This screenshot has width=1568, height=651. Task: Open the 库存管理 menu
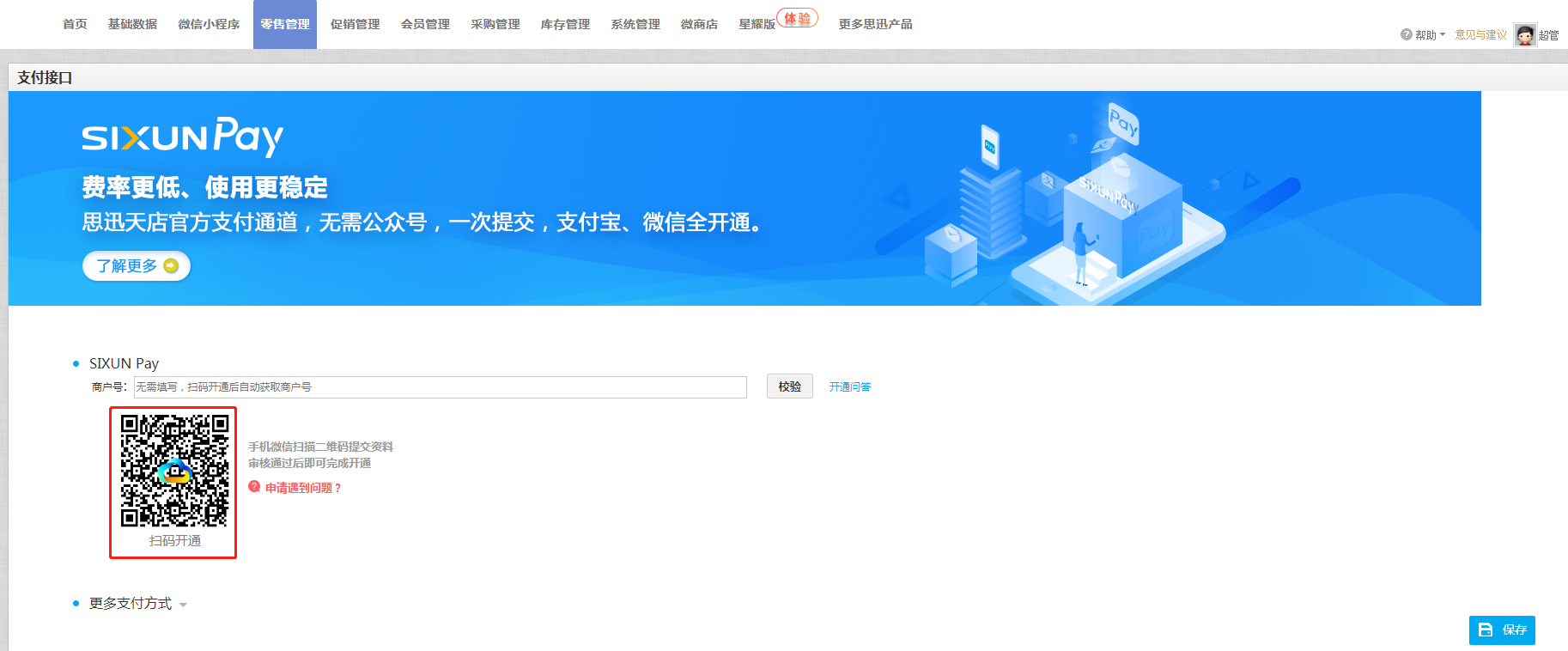click(x=565, y=24)
